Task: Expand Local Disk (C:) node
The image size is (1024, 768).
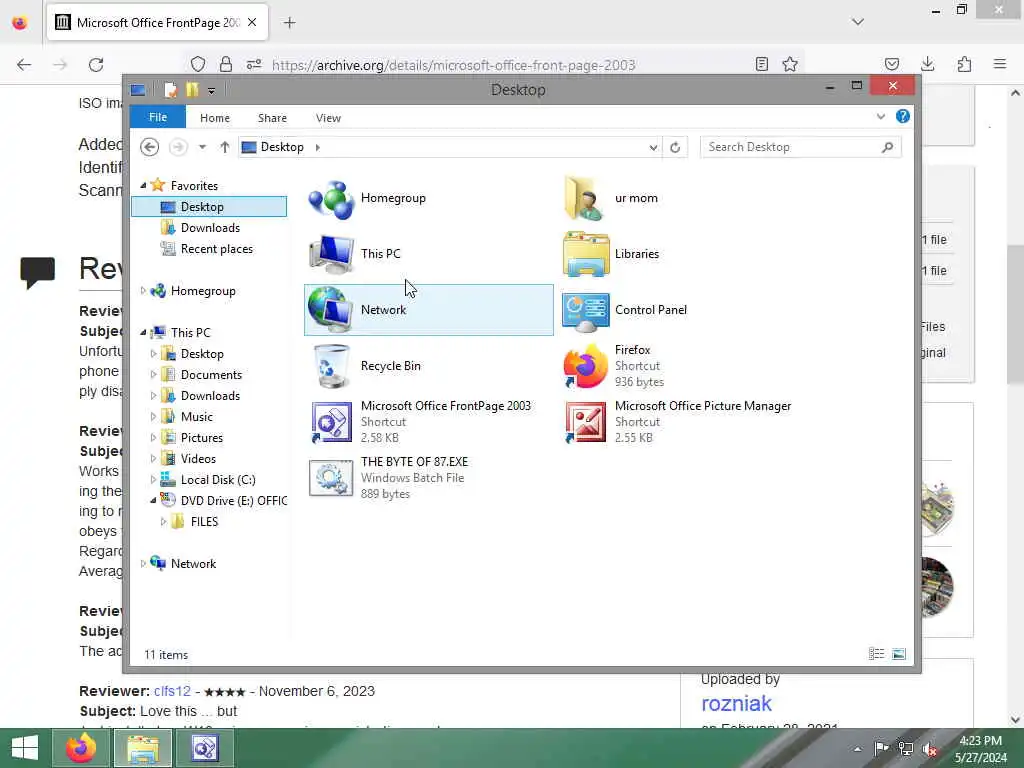Action: tap(153, 480)
